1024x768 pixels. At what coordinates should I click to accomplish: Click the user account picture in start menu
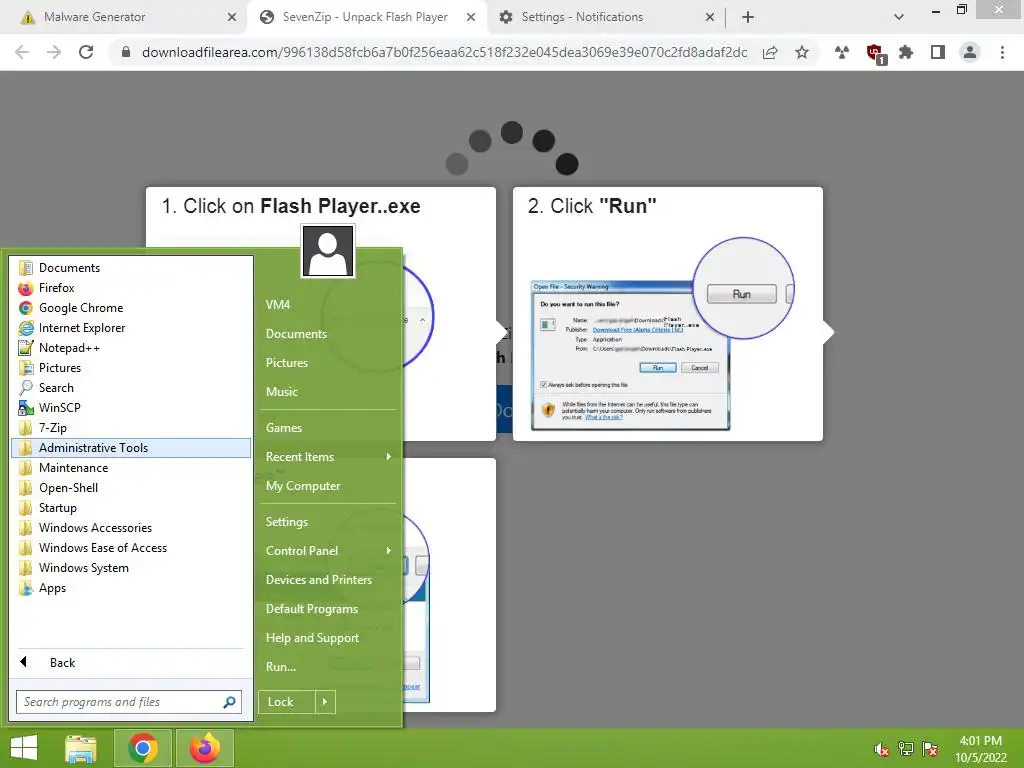click(x=328, y=251)
